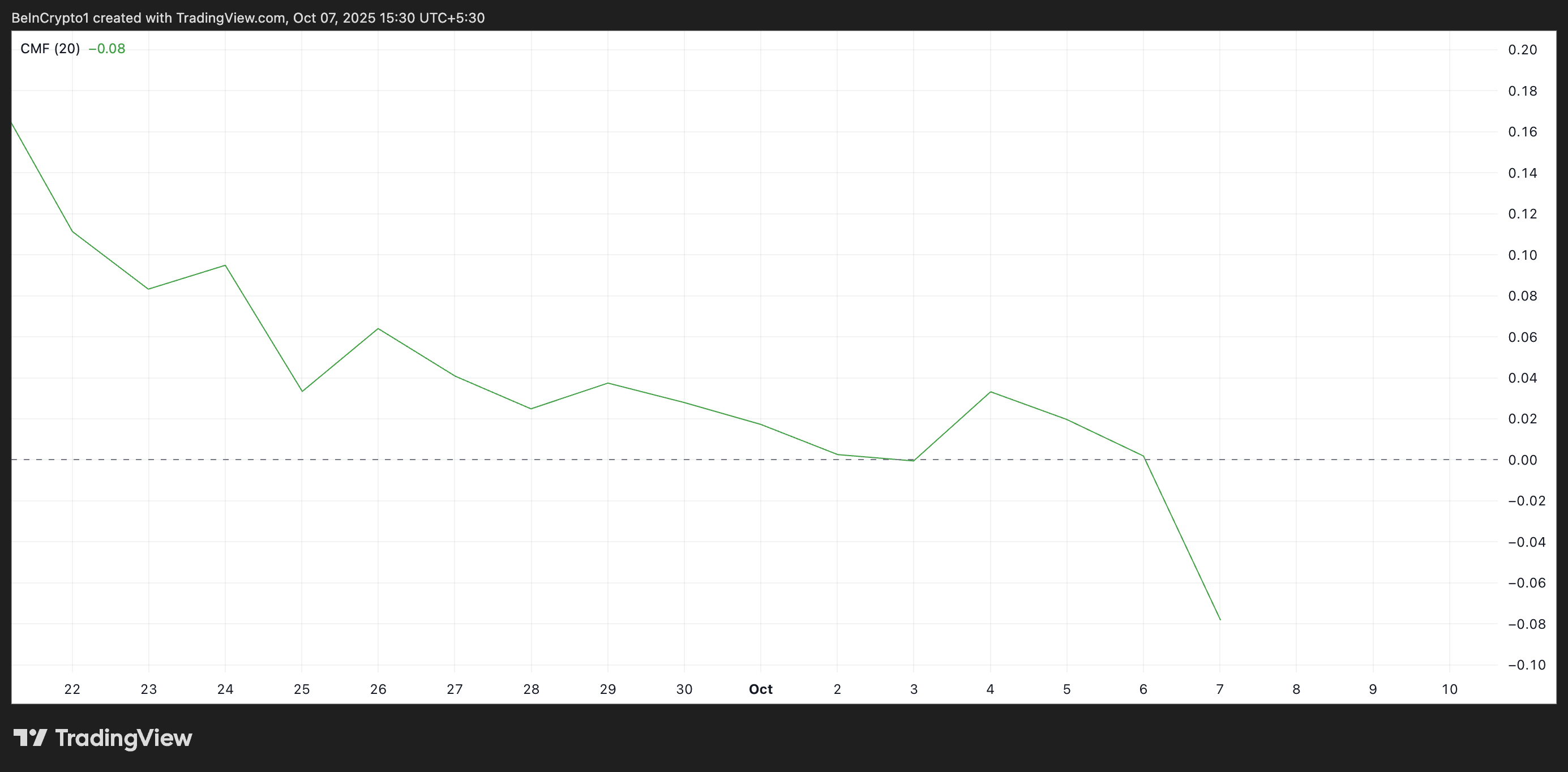
Task: Click date 22 on the time axis
Action: [x=72, y=689]
